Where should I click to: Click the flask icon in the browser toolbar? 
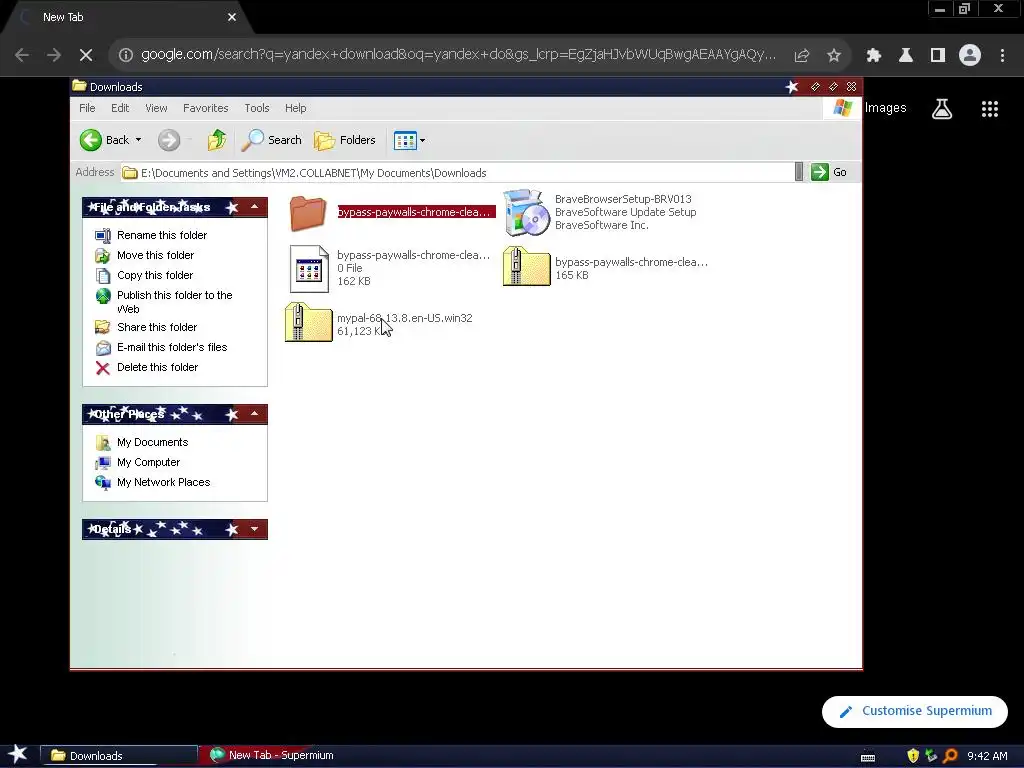pos(906,56)
